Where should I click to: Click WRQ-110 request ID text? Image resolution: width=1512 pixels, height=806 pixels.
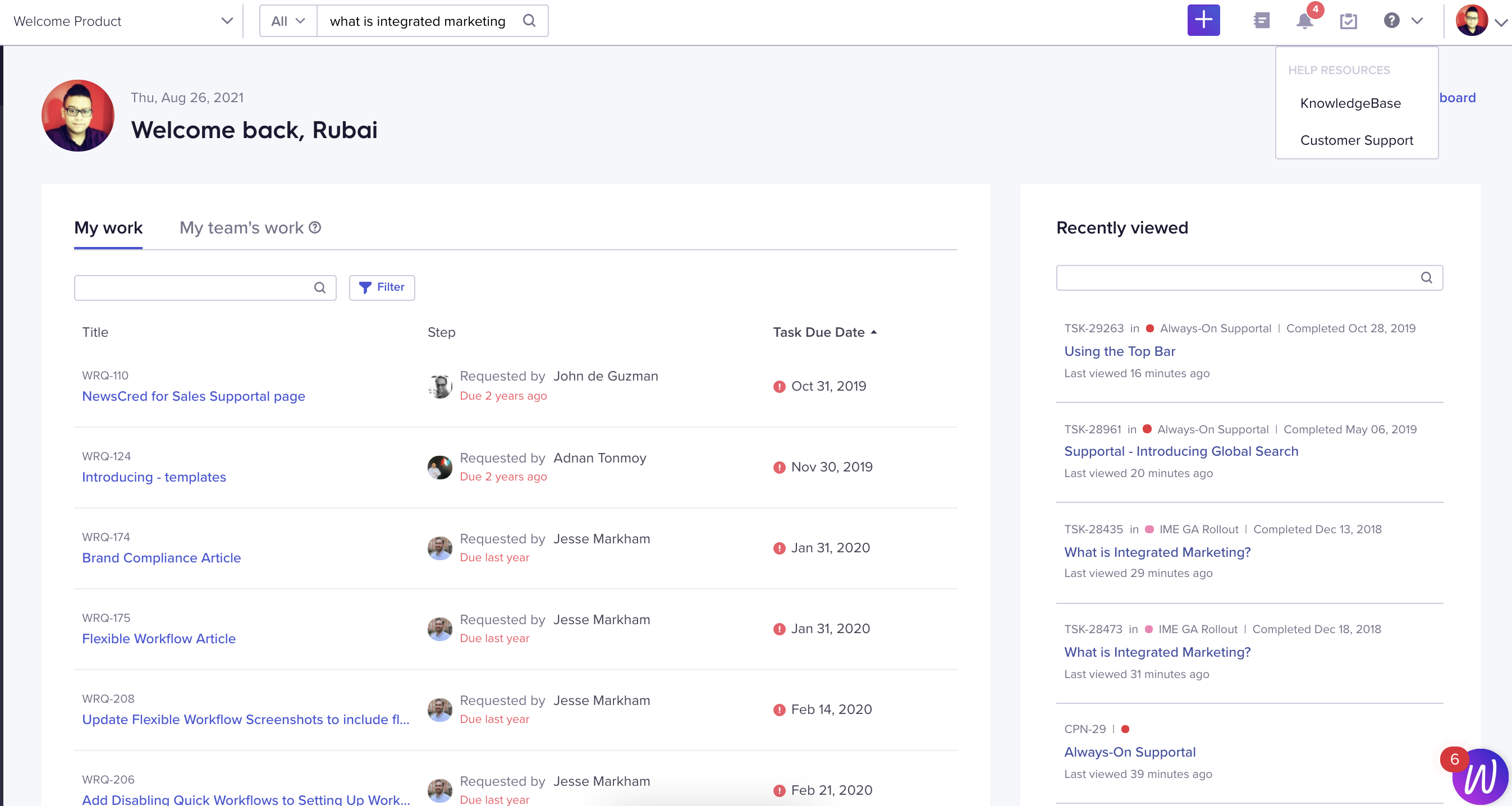[x=105, y=375]
